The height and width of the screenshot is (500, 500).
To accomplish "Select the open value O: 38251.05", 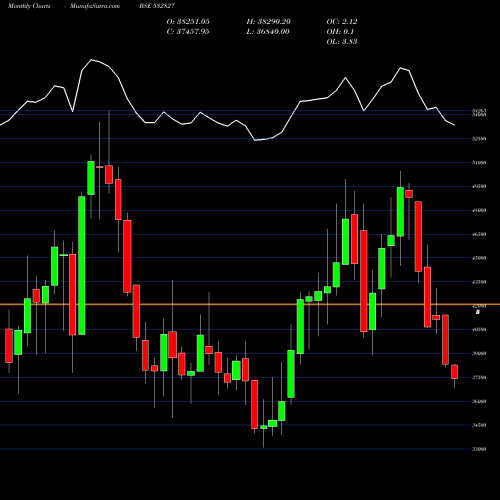I will coord(188,22).
